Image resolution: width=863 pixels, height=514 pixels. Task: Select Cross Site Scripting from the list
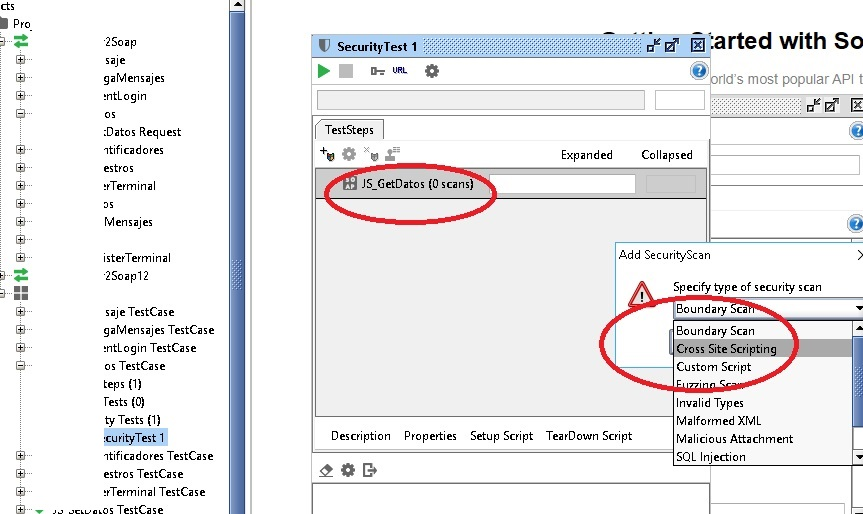[726, 349]
